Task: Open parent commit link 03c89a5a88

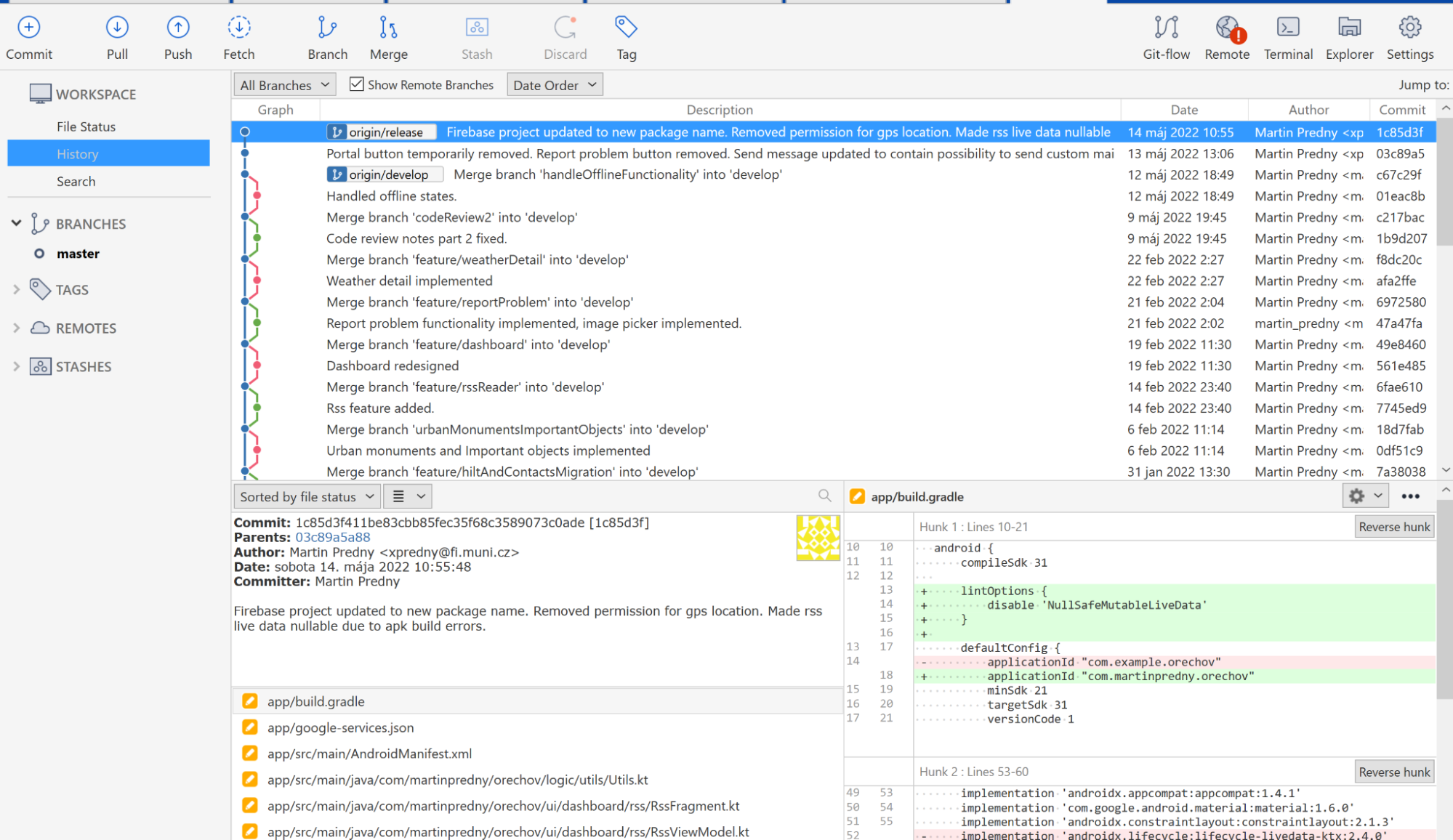Action: pyautogui.click(x=332, y=537)
